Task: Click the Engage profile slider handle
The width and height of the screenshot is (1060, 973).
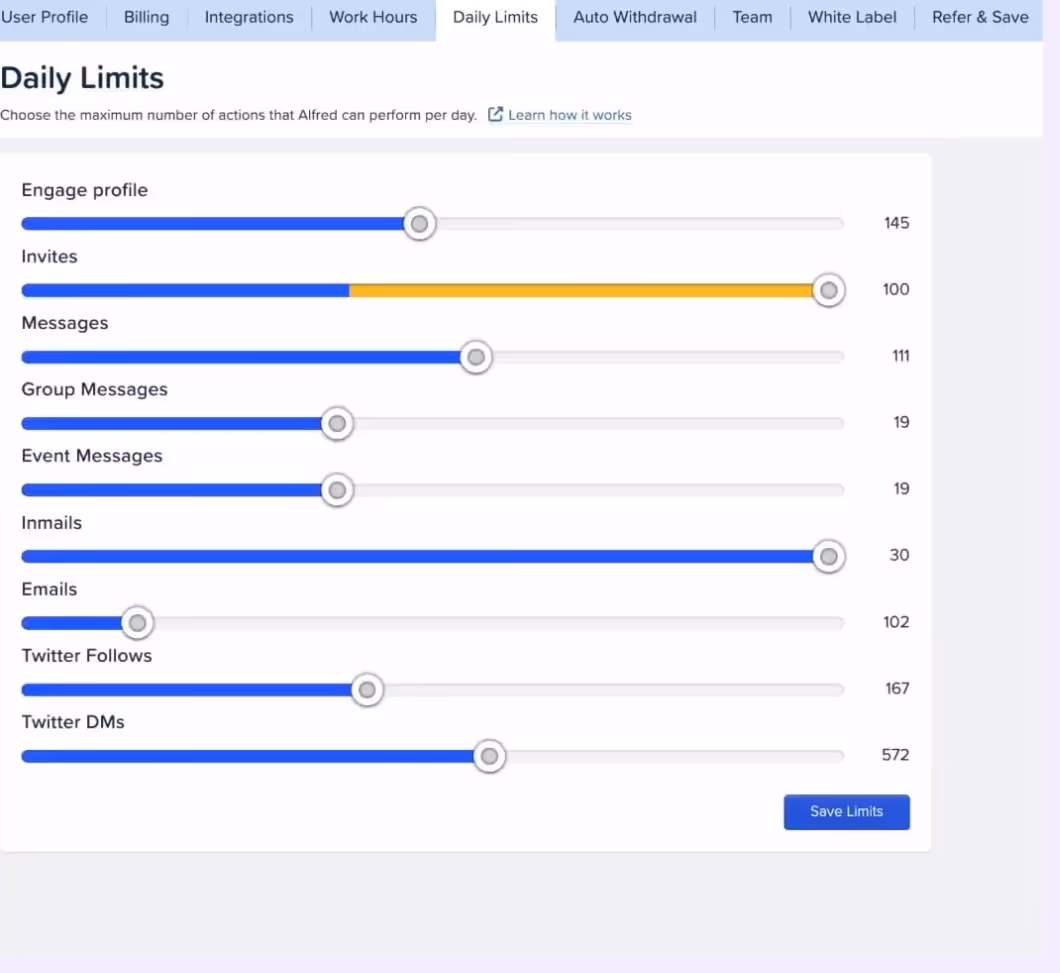Action: [x=419, y=224]
